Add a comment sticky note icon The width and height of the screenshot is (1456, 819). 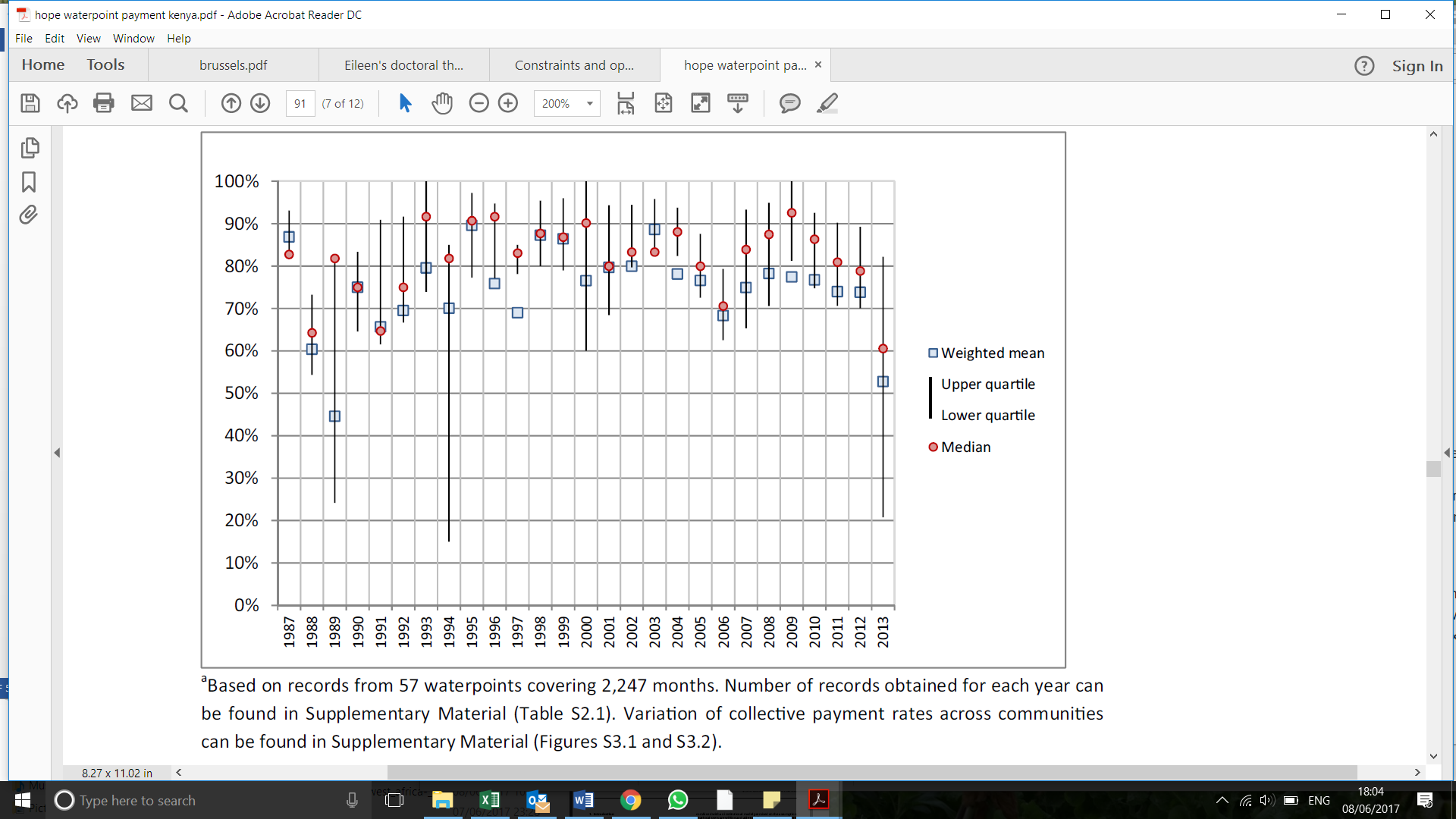789,103
